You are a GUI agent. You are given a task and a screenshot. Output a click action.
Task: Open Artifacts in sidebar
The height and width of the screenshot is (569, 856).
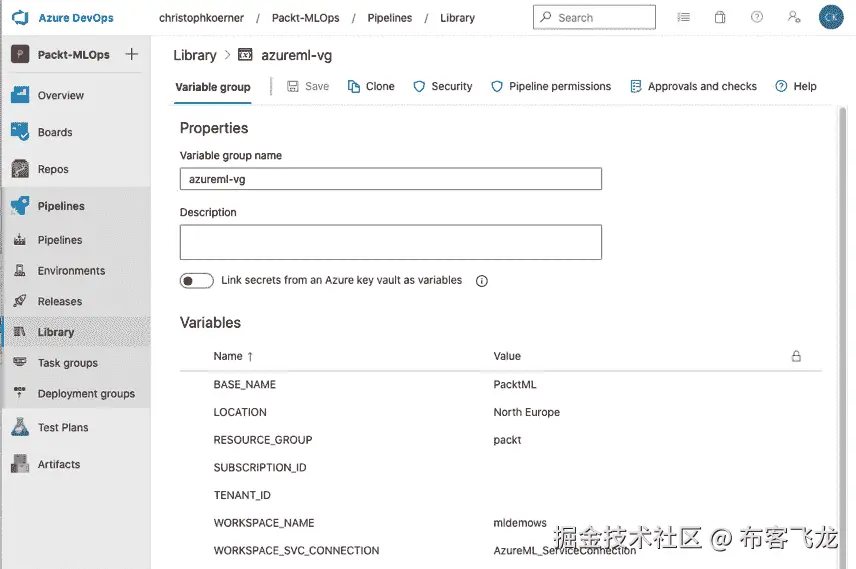point(59,464)
